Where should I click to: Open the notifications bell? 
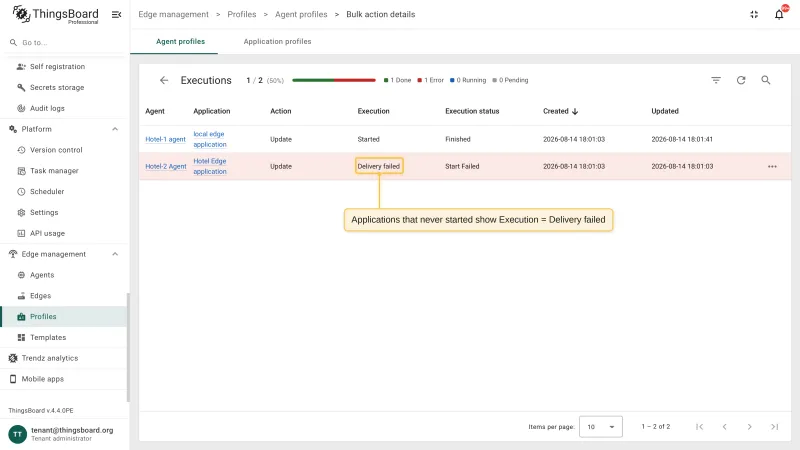click(x=779, y=14)
